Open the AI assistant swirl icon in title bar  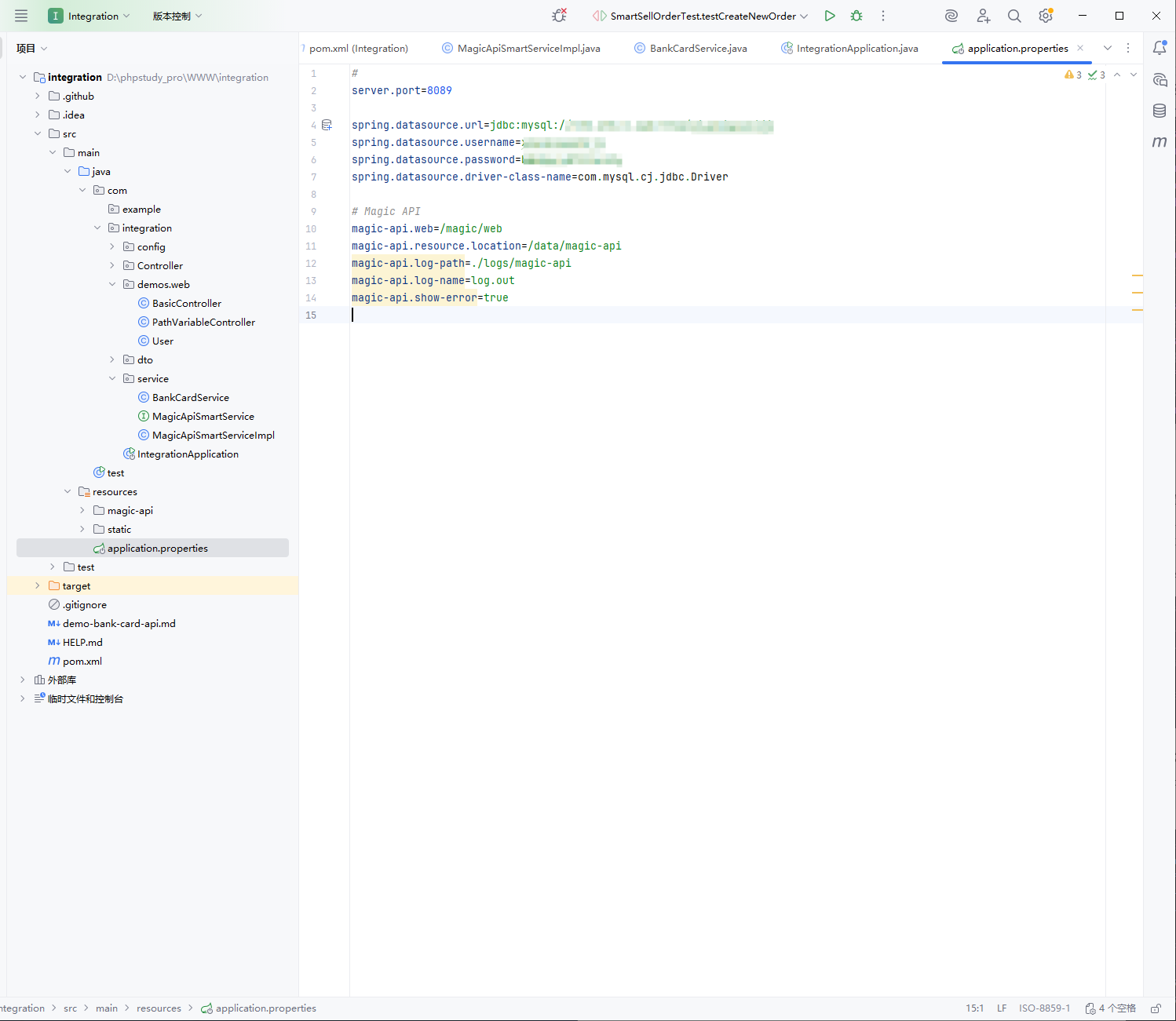coord(951,16)
